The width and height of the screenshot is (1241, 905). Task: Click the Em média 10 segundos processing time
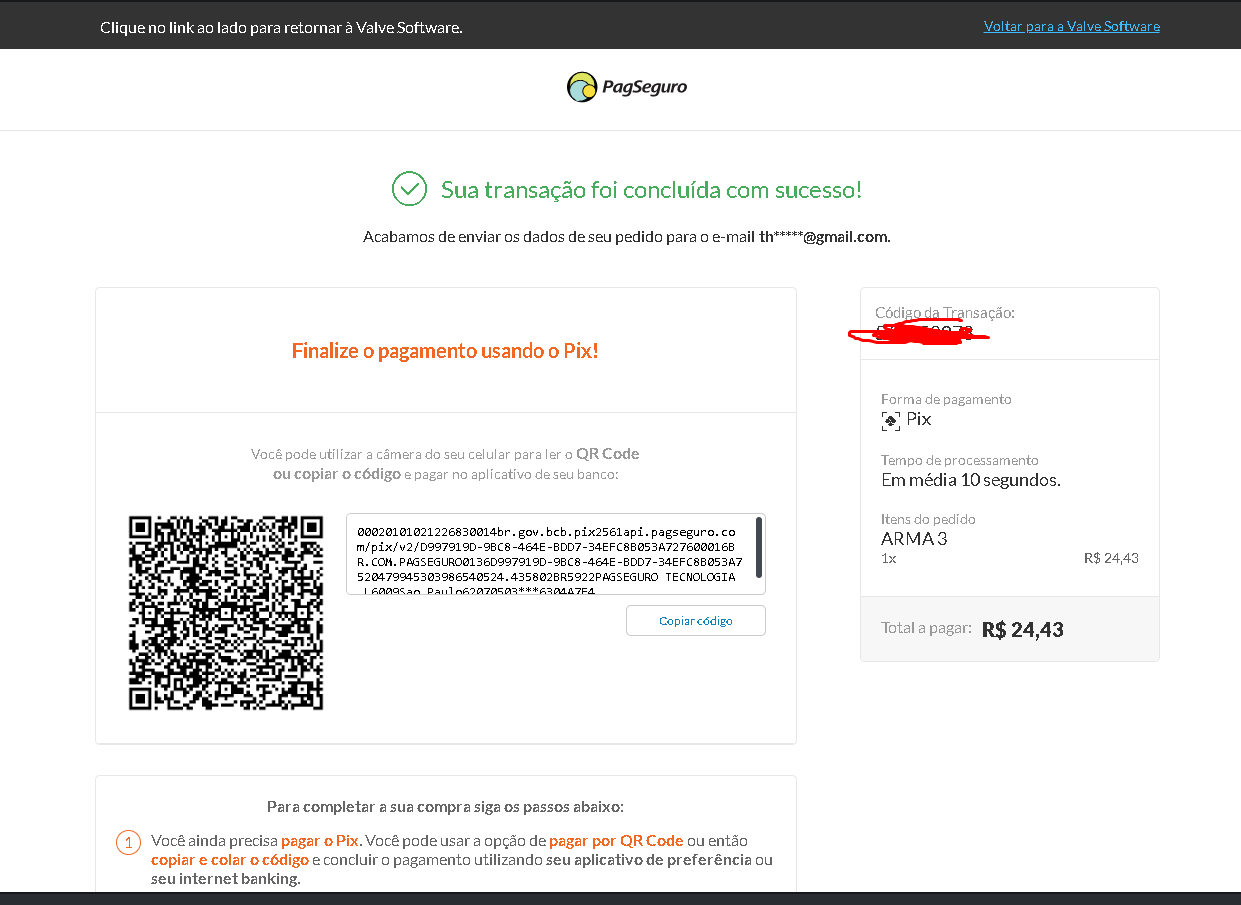970,480
